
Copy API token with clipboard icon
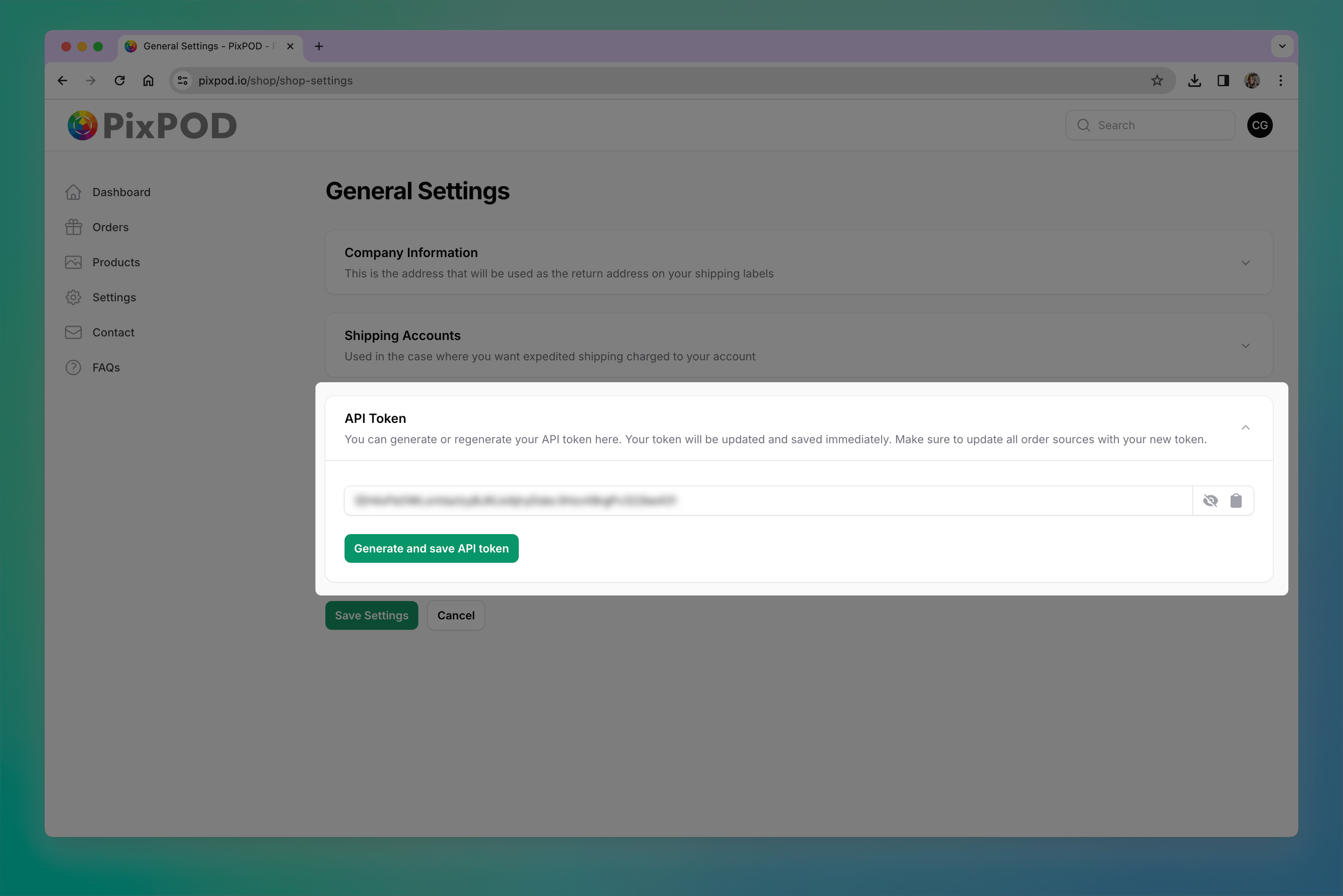(1236, 501)
